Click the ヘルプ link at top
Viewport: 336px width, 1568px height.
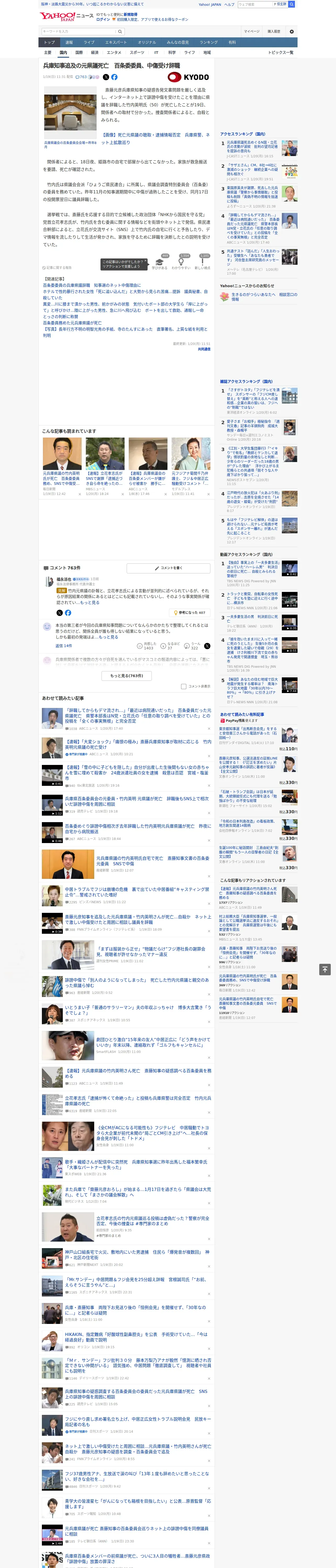pos(229,4)
